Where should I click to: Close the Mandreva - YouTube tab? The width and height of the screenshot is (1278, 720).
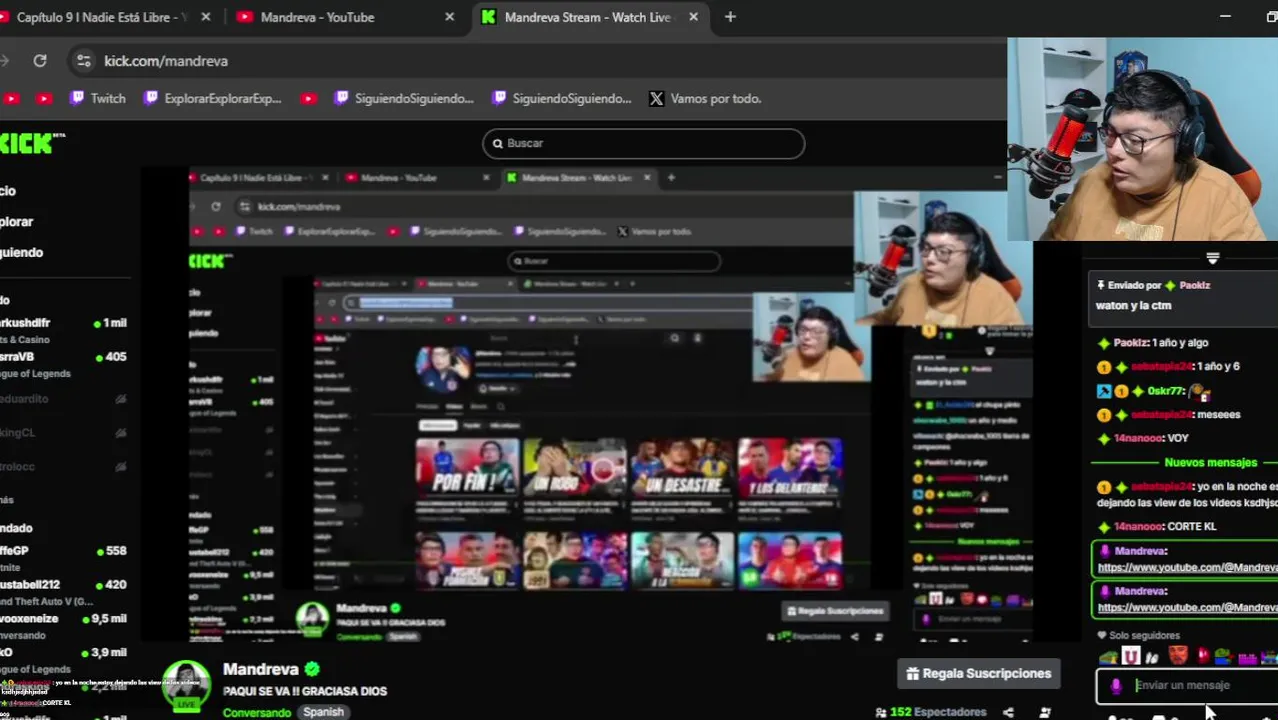tap(450, 17)
